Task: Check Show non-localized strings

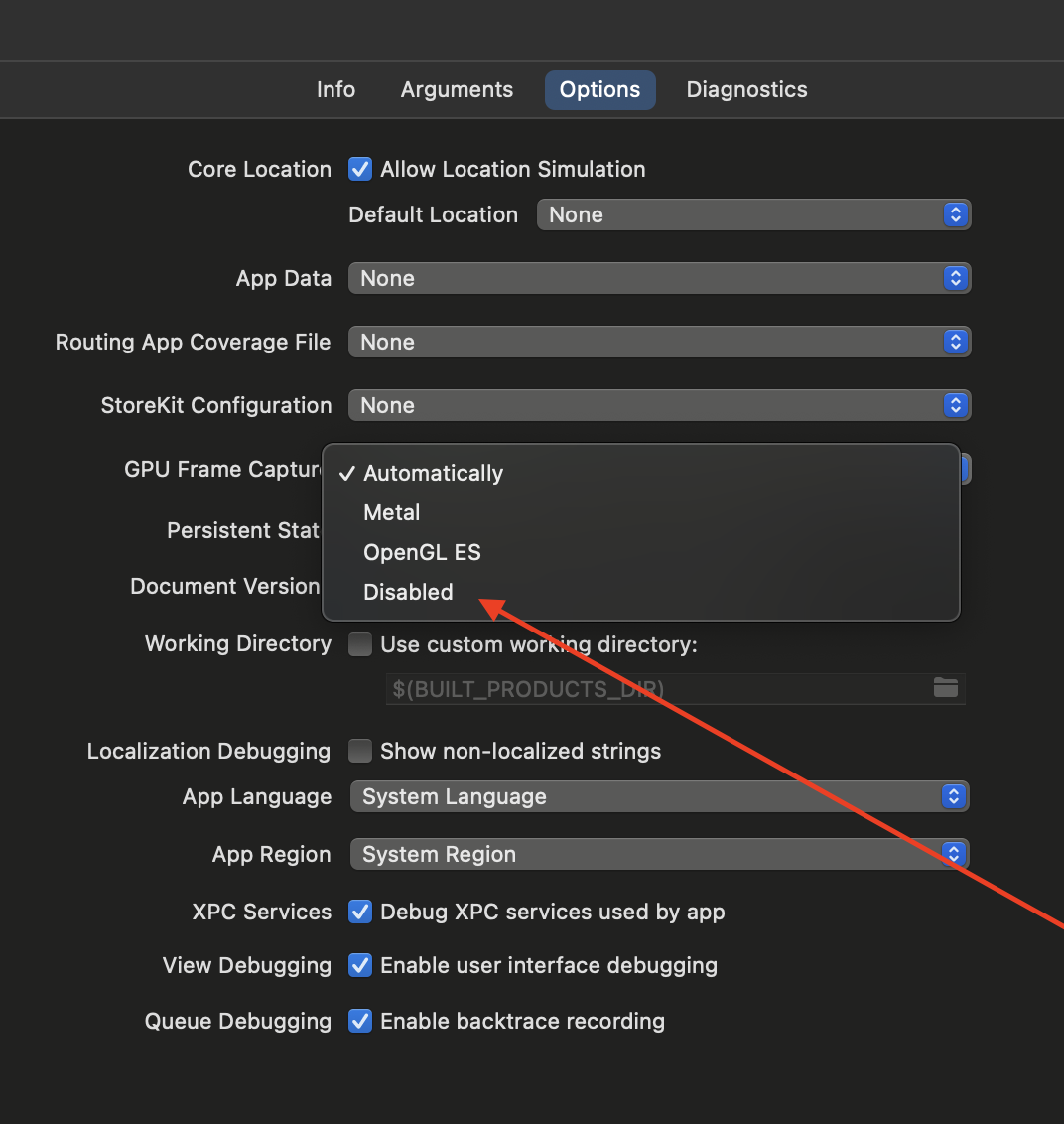Action: click(359, 751)
